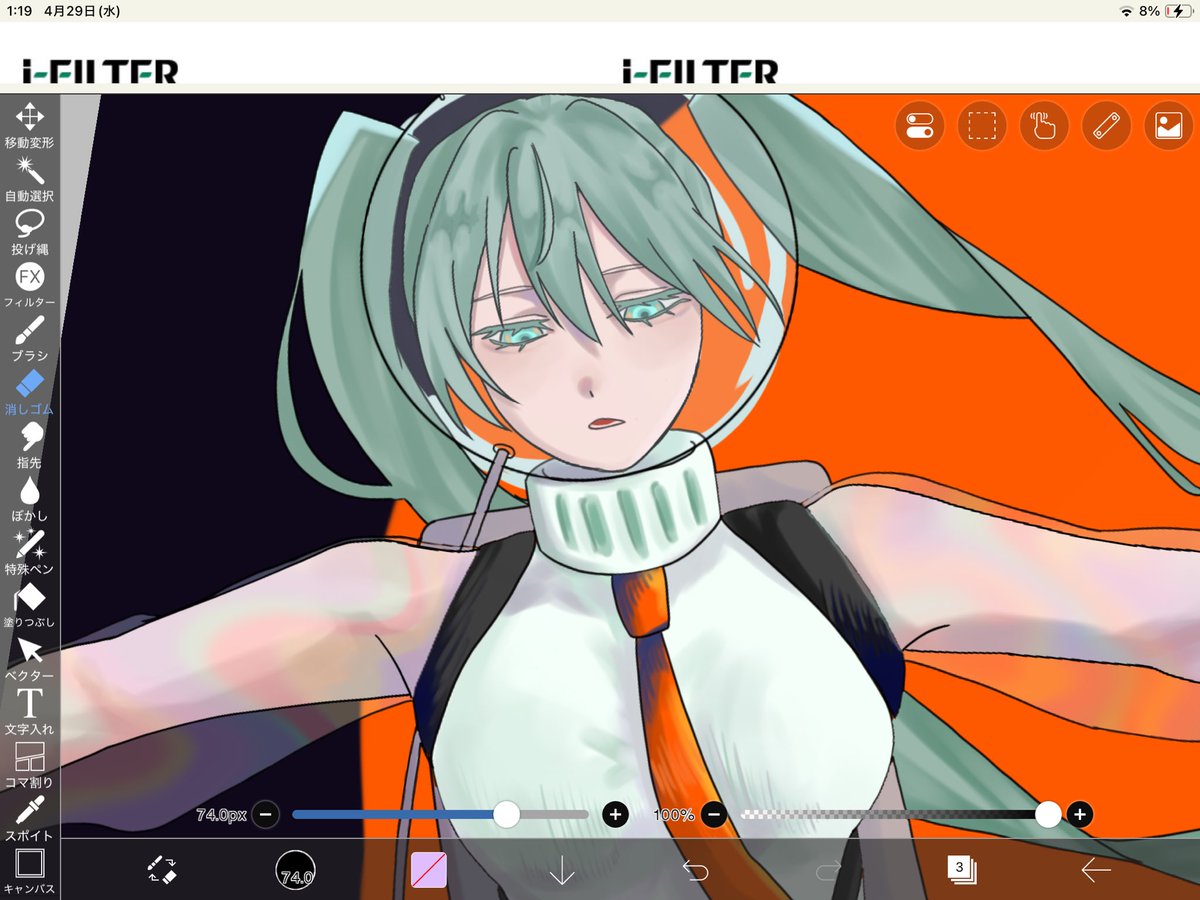This screenshot has height=900, width=1200.
Task: Increase opacity with plus button
Action: (1079, 814)
